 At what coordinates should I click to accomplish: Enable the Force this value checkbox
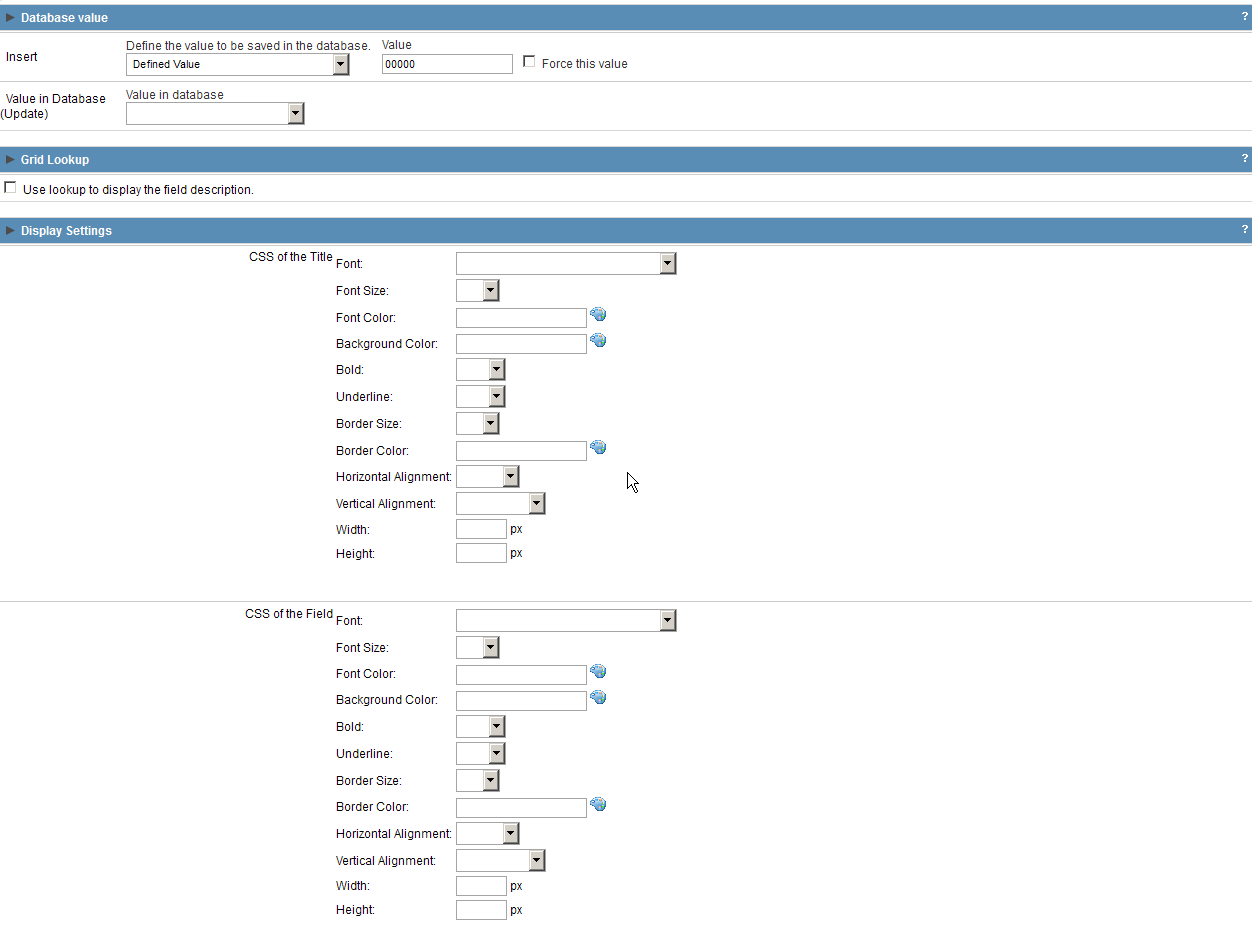529,62
